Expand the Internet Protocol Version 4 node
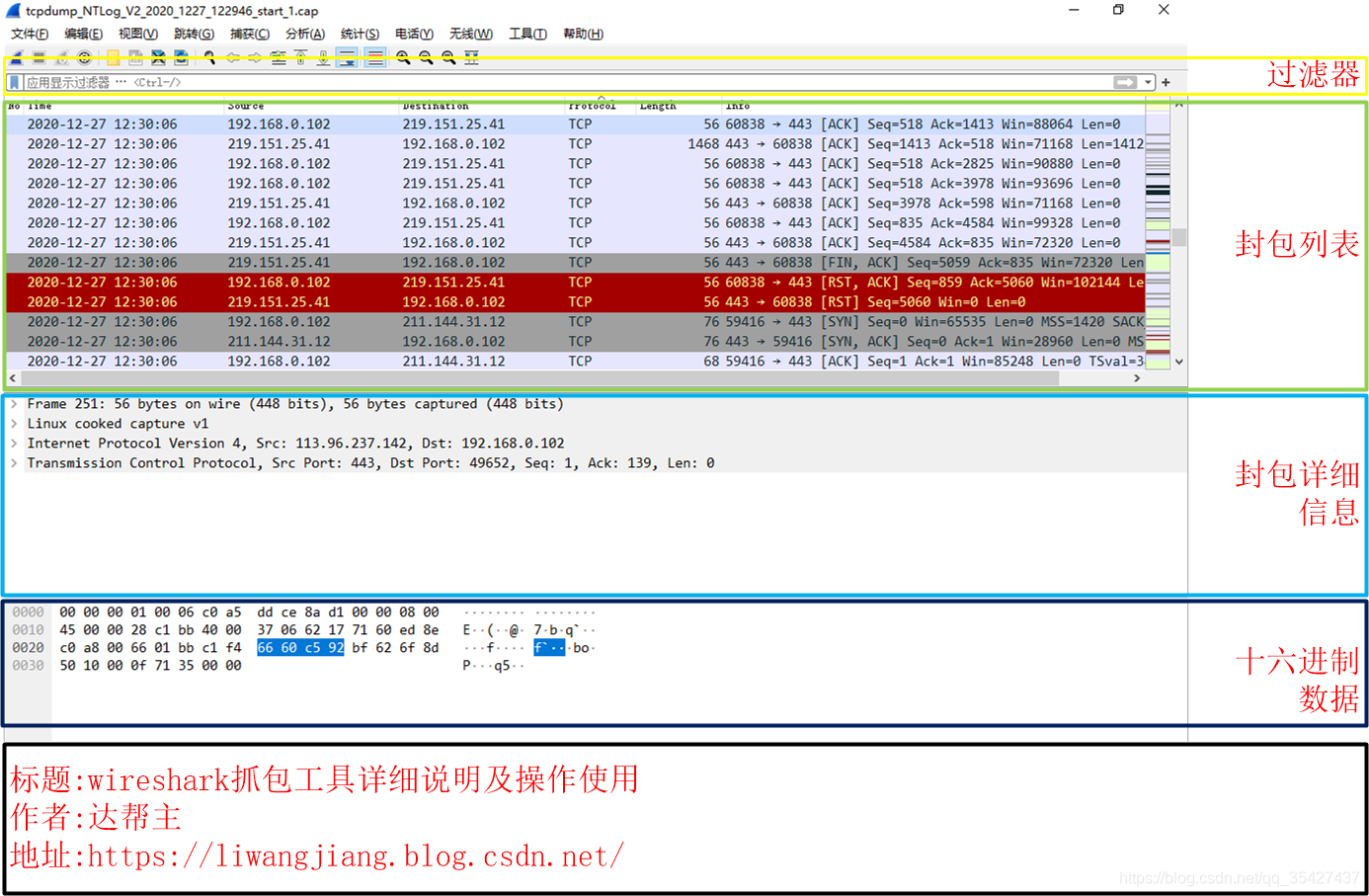The height and width of the screenshot is (896, 1369). [14, 444]
